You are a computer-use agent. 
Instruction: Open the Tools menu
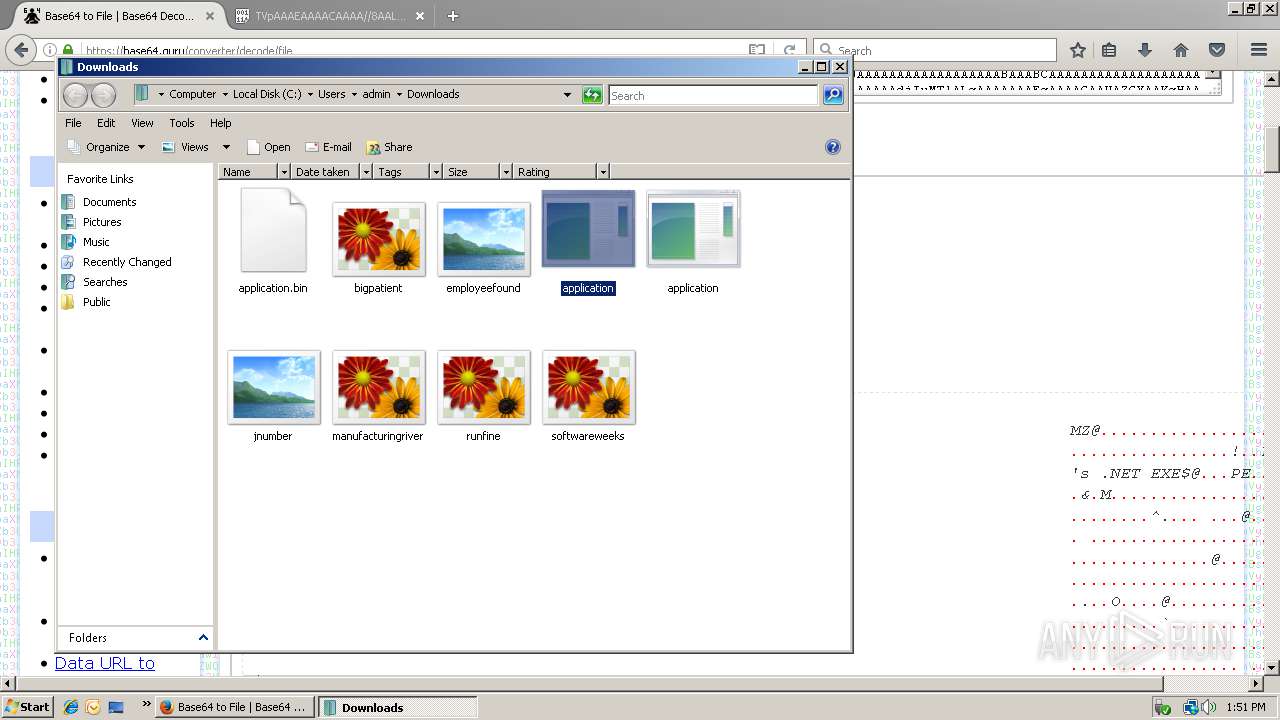(x=182, y=123)
